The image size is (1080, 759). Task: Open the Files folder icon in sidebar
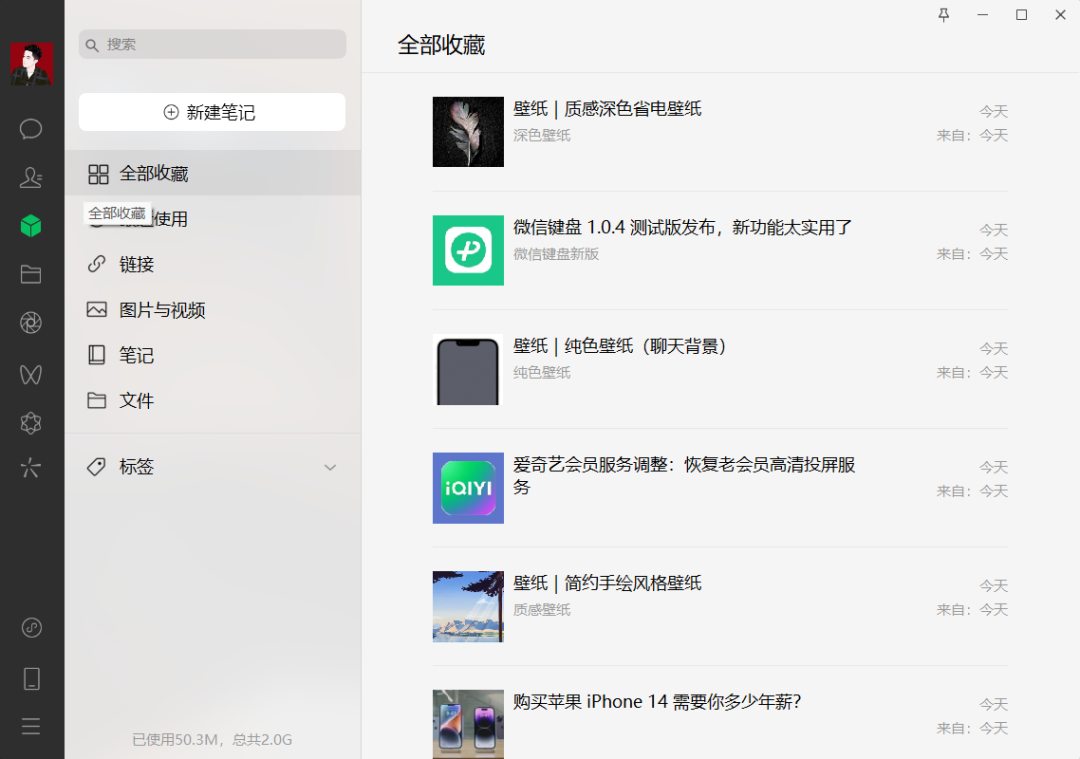[31, 274]
